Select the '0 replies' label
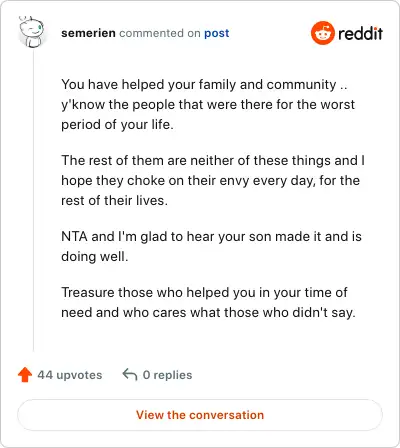This screenshot has height=448, width=400. point(167,375)
